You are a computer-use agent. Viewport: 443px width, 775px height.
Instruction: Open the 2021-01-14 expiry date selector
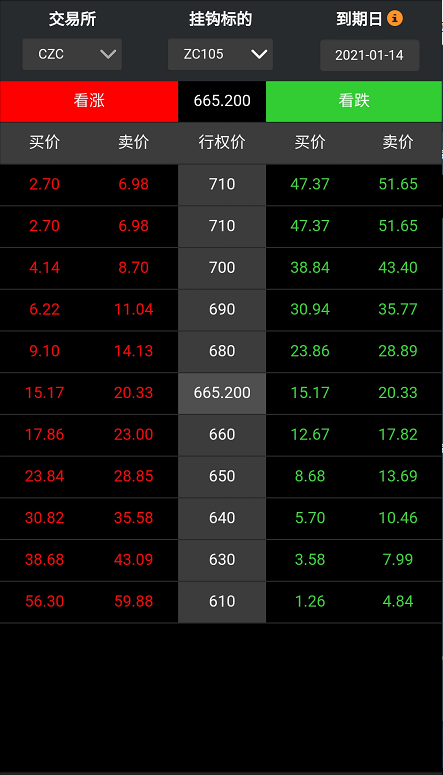[370, 55]
